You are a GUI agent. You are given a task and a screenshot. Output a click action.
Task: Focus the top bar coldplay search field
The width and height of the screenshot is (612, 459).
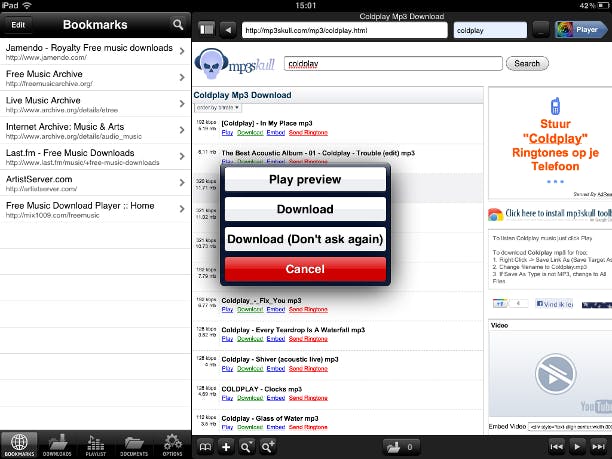(x=490, y=30)
